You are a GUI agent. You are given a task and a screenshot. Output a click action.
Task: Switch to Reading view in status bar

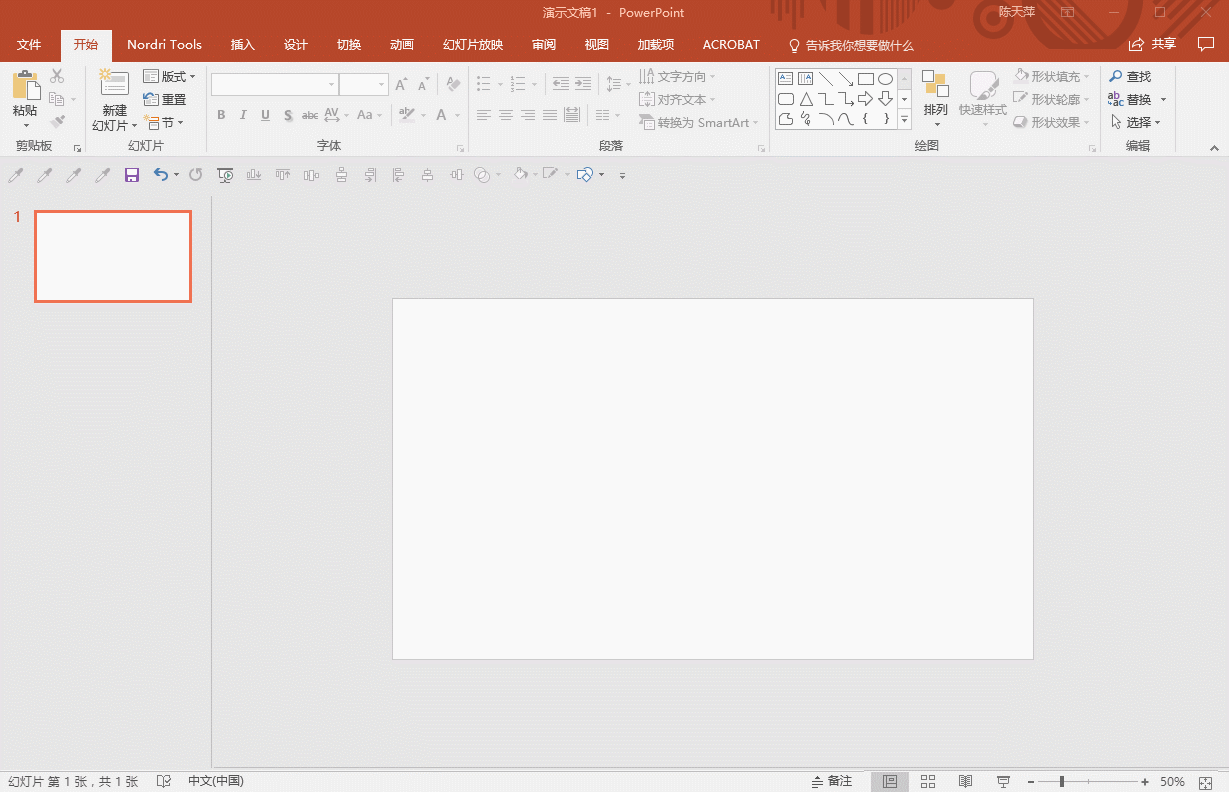click(965, 782)
